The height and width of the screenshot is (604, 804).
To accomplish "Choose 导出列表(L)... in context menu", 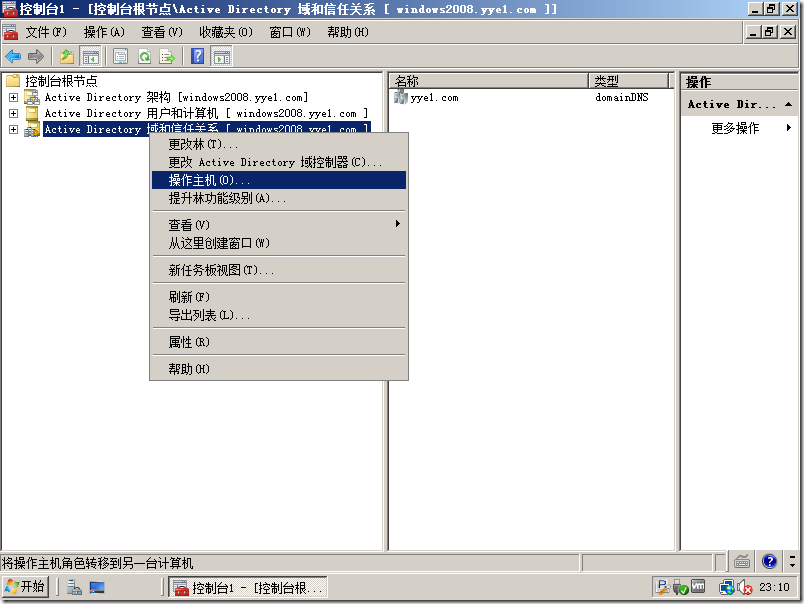I will 279,315.
